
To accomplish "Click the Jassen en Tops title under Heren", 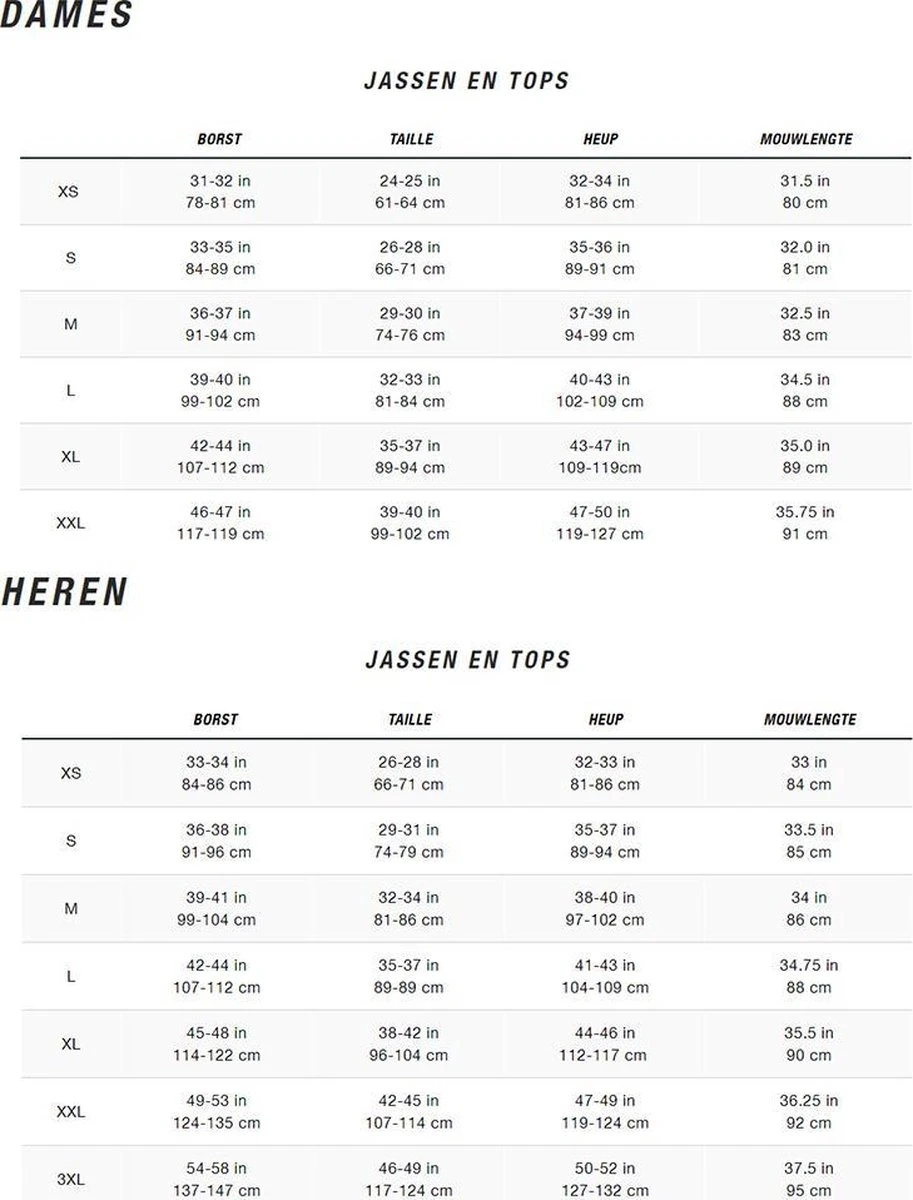I will pos(467,660).
